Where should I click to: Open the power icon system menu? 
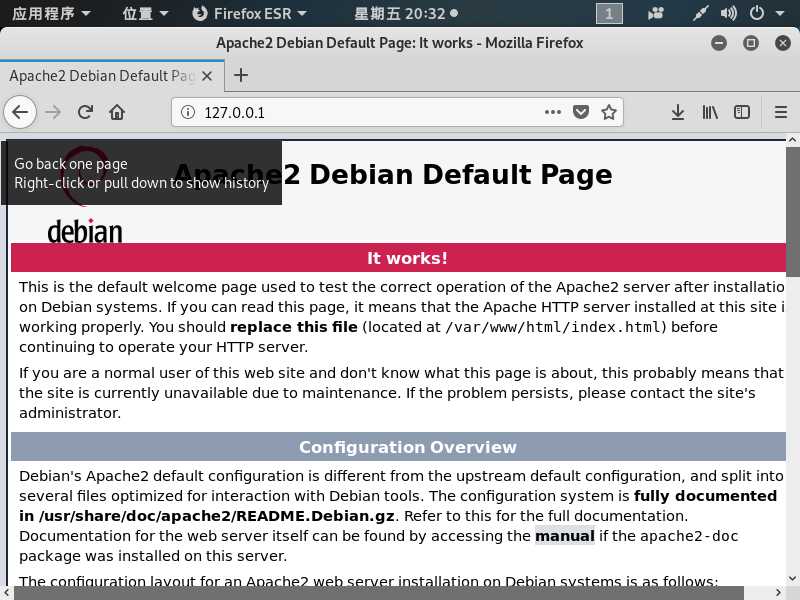pyautogui.click(x=757, y=13)
